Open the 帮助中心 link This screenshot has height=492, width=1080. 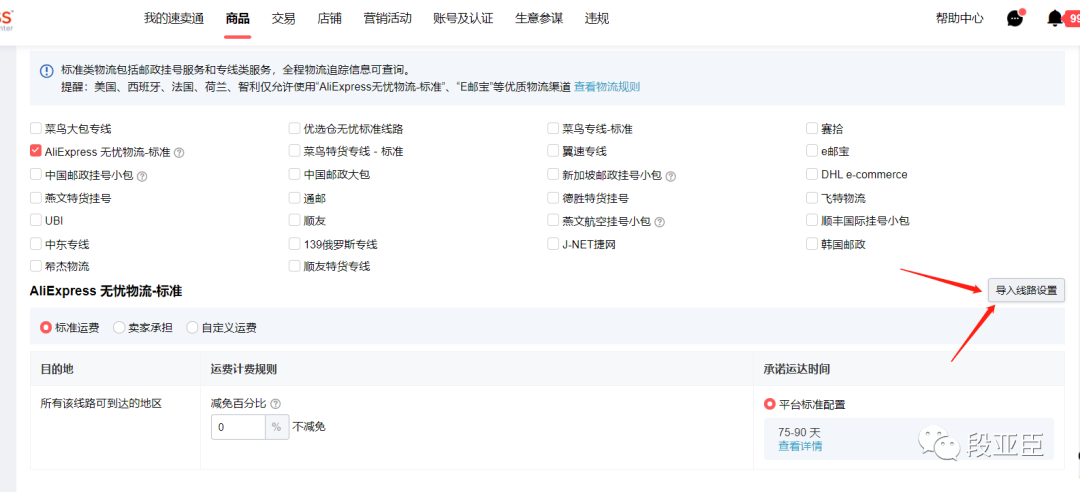coord(959,19)
